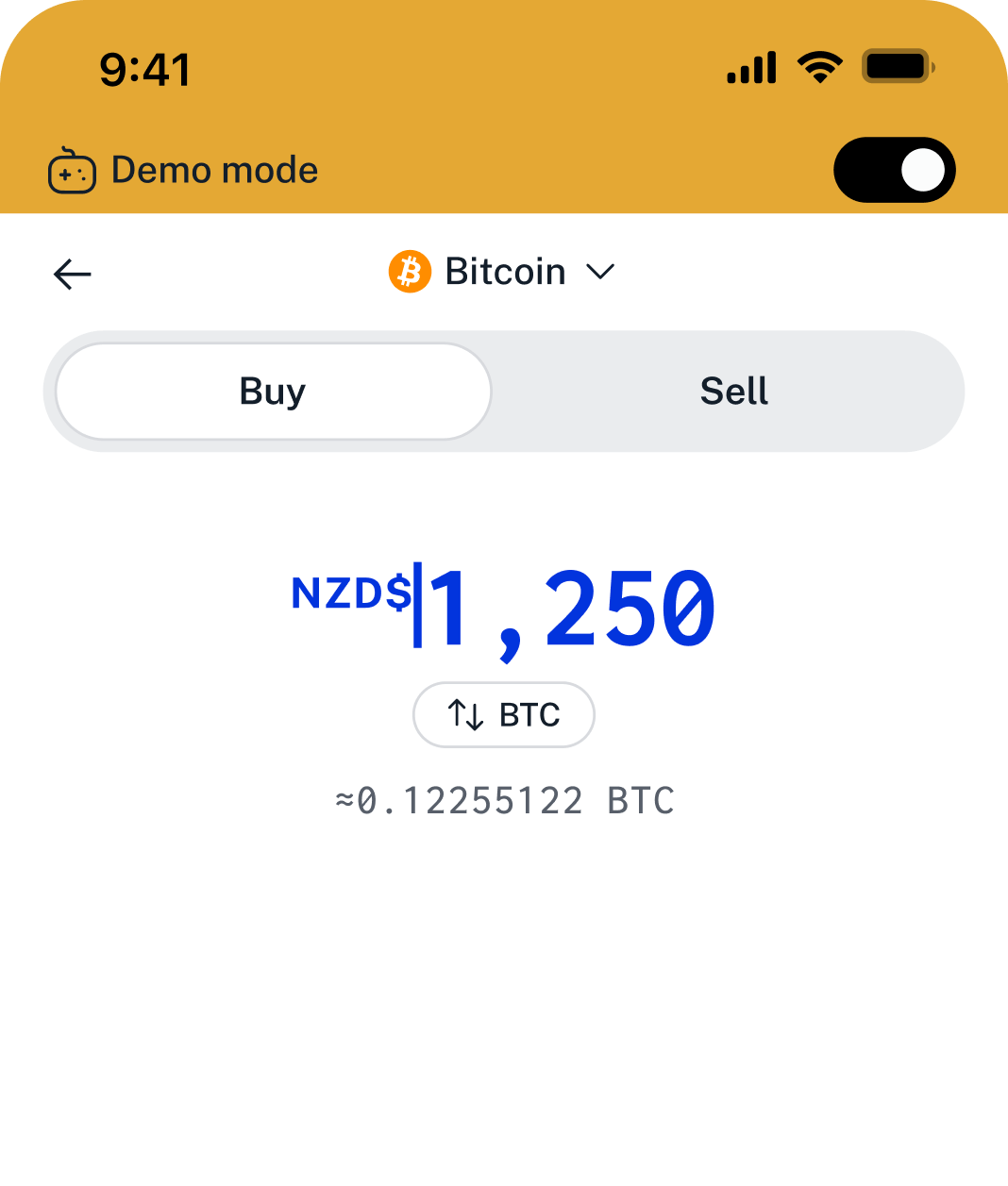This screenshot has height=1186, width=1008.
Task: Tap the ≈0.12255122 BTC conversion text
Action: coord(504,801)
